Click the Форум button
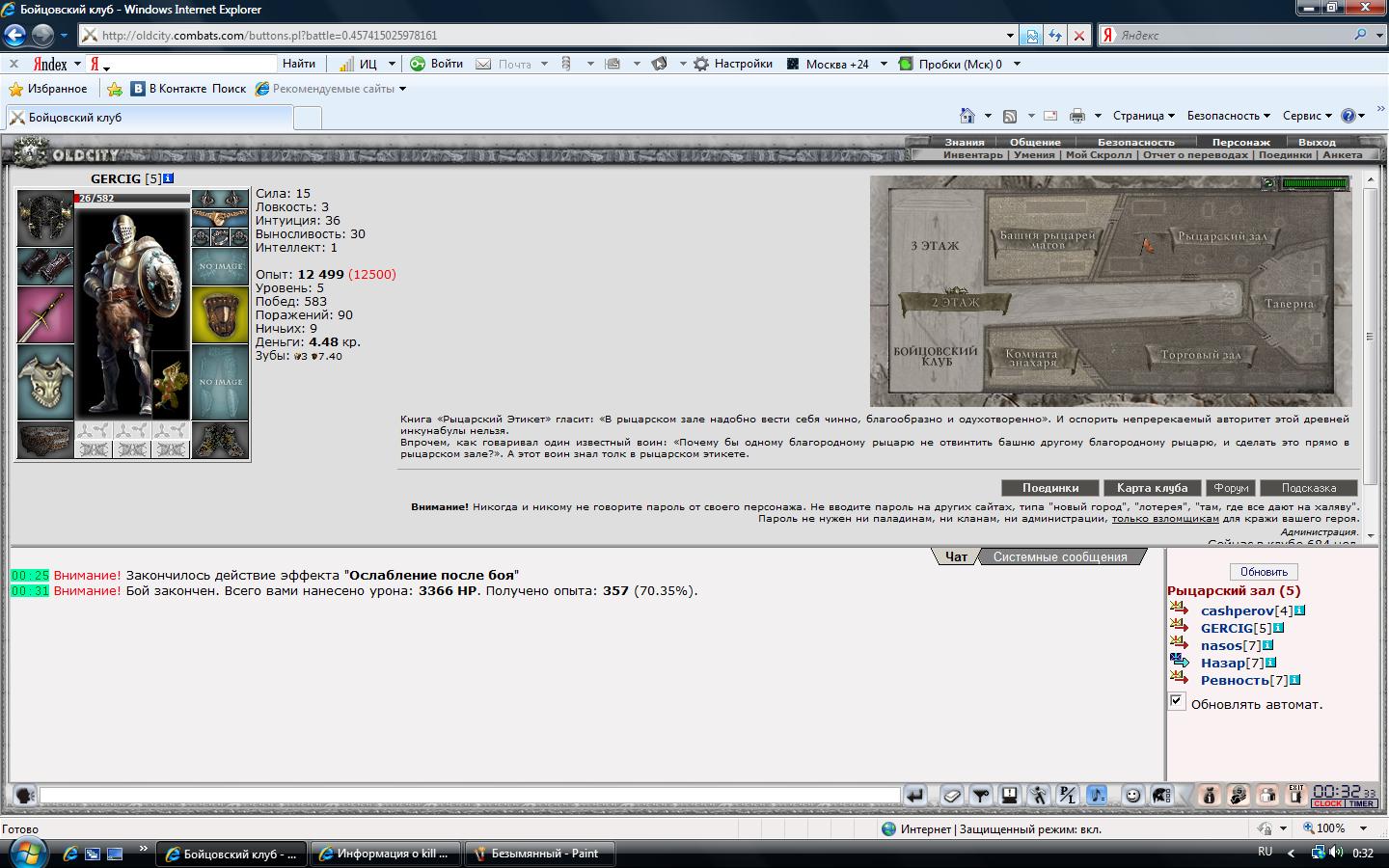 [x=1231, y=488]
